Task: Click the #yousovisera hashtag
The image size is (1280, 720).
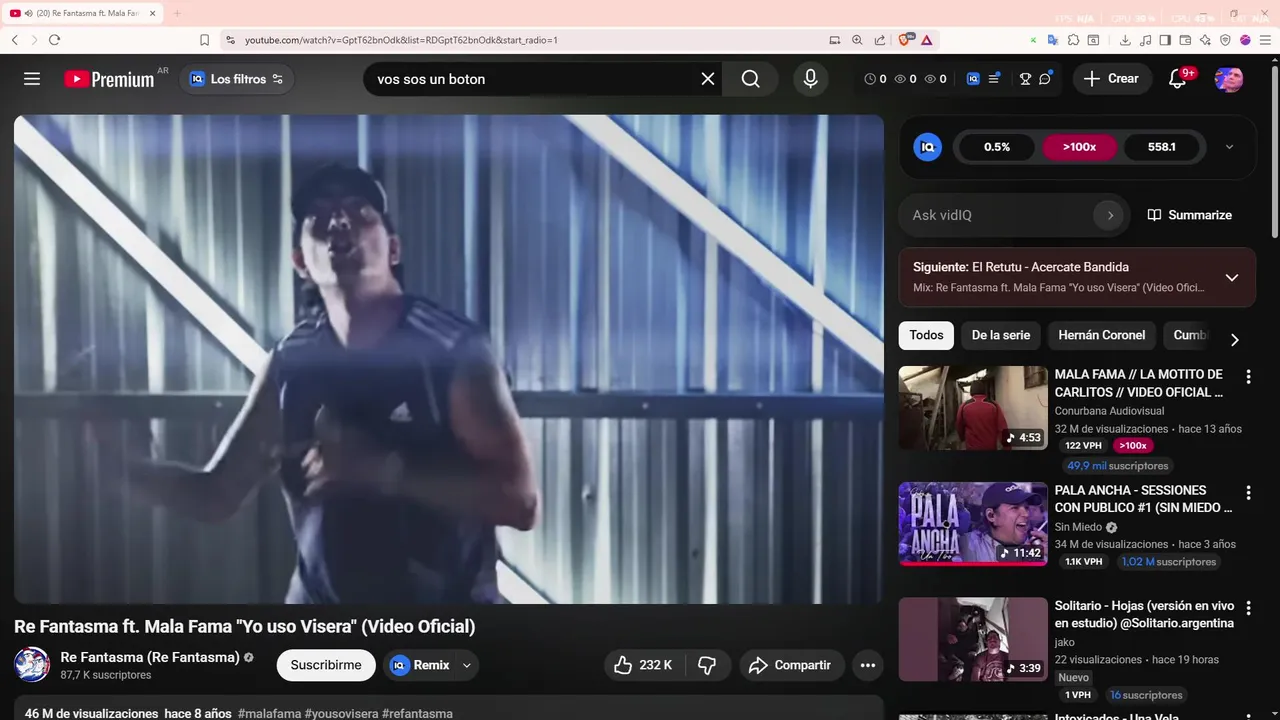Action: point(341,714)
